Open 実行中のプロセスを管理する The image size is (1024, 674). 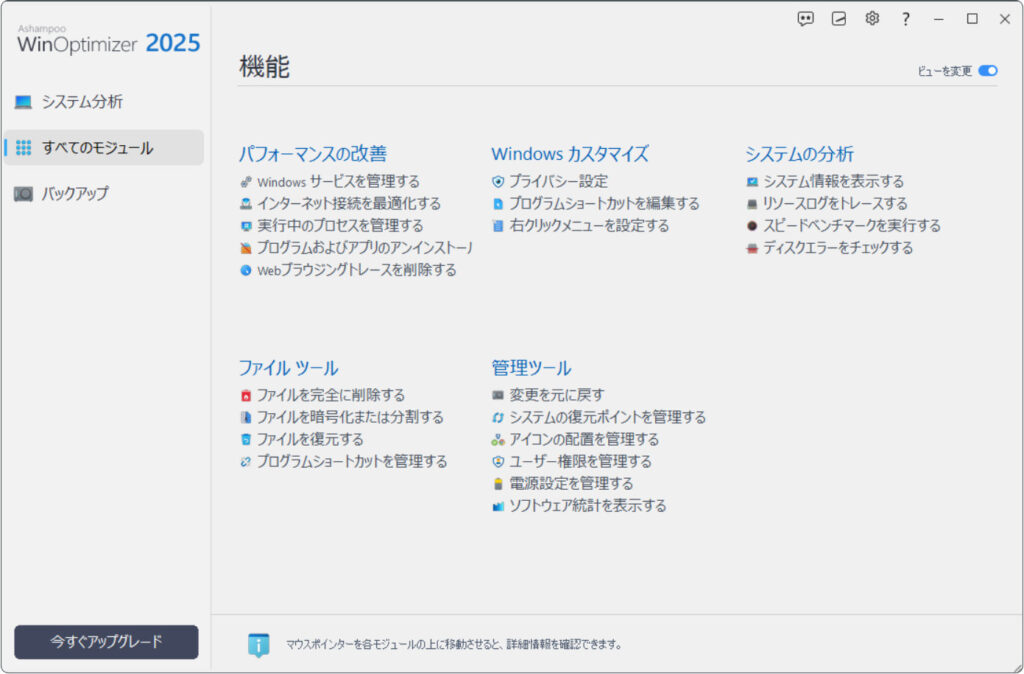coord(340,226)
